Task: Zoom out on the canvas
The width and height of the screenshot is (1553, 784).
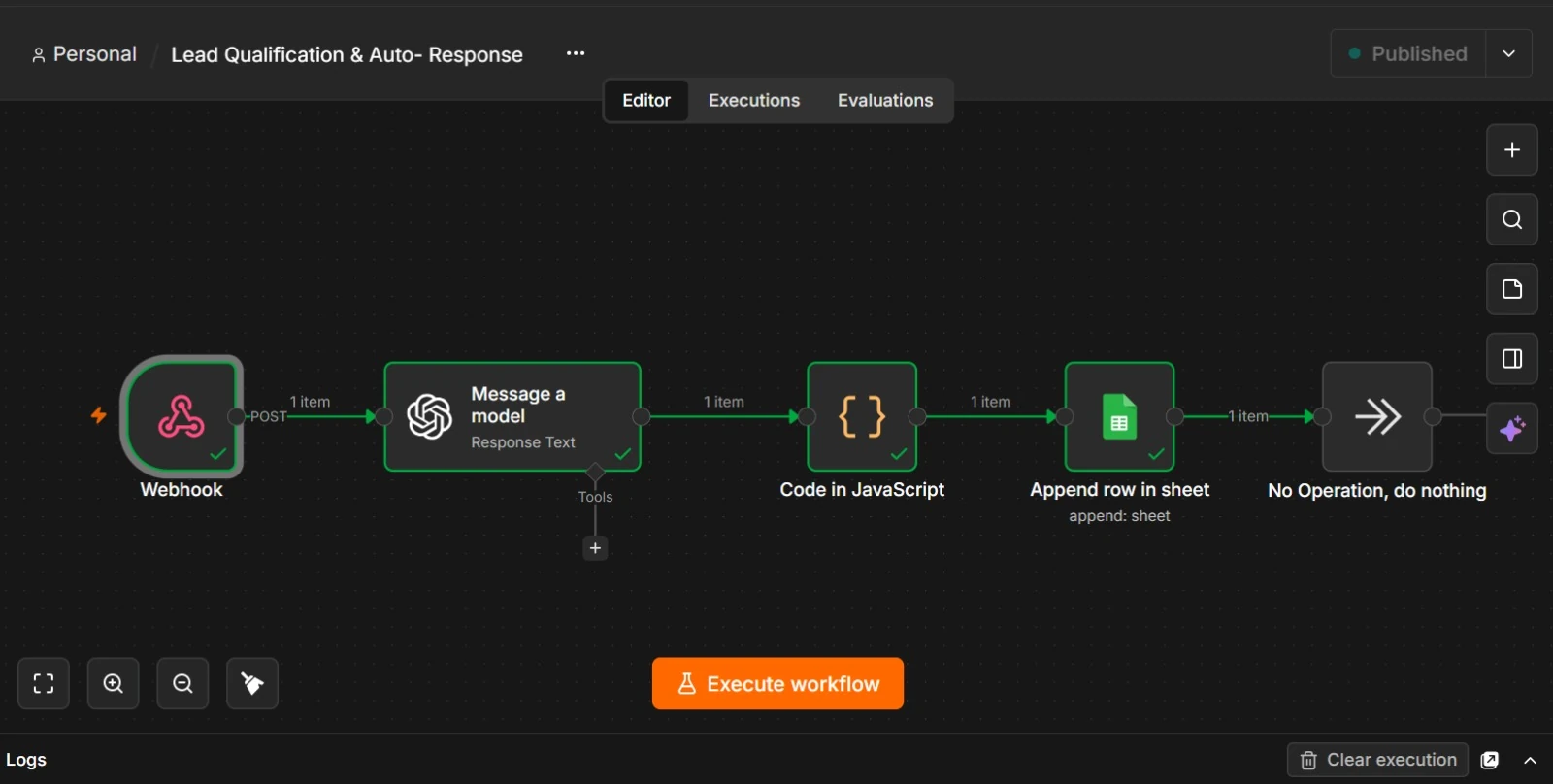Action: 182,683
